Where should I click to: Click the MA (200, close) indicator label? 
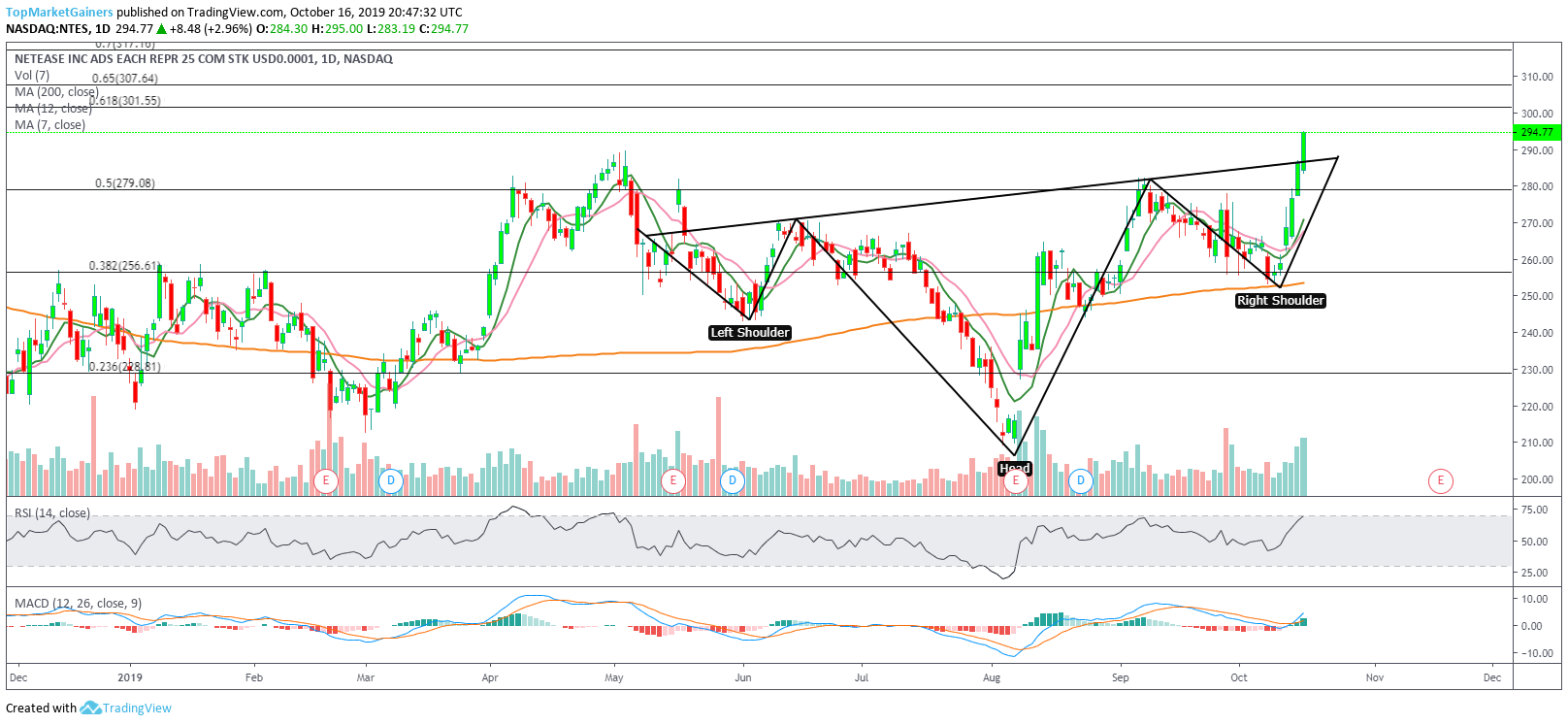coord(56,92)
